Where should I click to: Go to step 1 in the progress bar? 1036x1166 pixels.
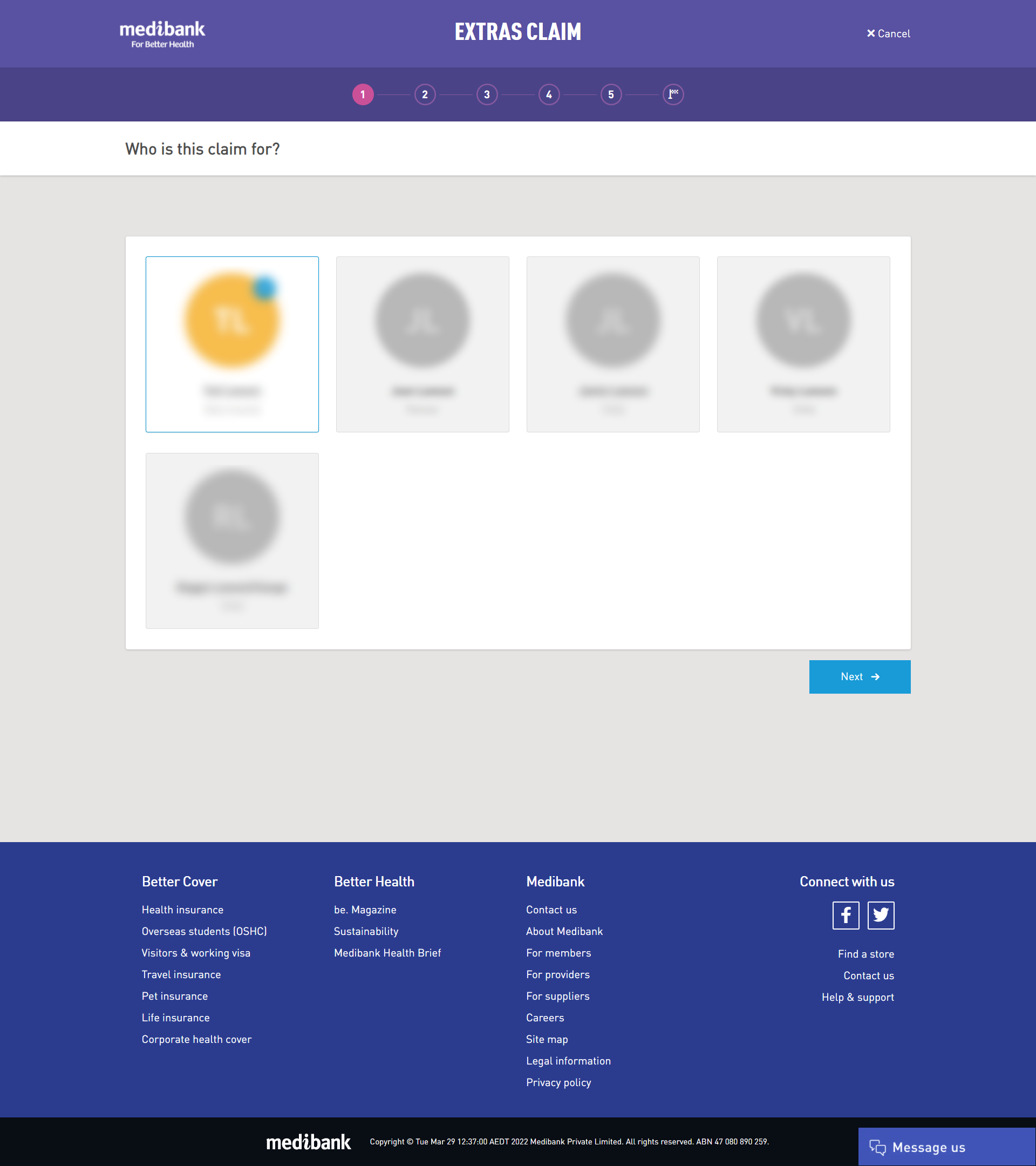(363, 94)
